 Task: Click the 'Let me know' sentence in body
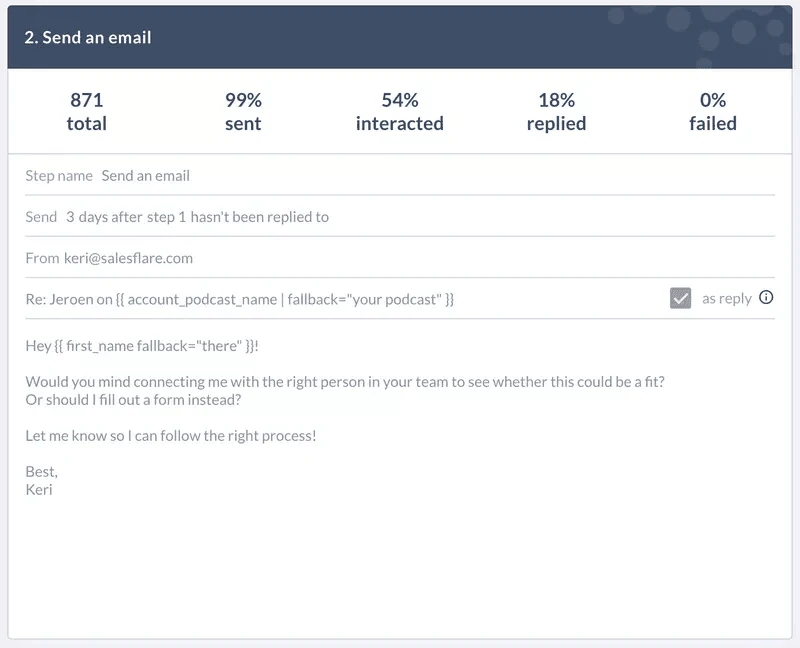(x=171, y=436)
